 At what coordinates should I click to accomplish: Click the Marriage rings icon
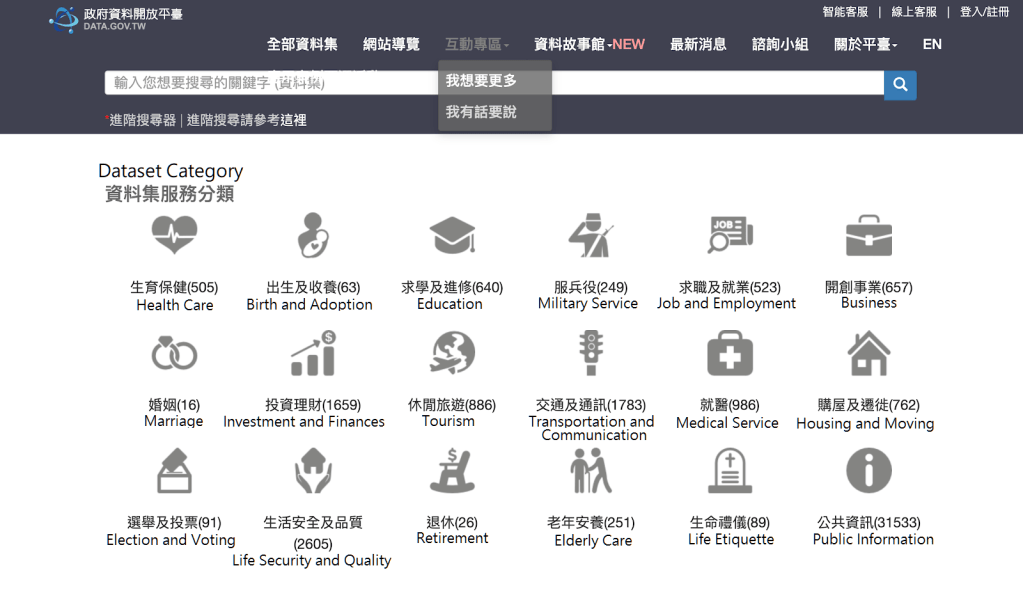click(174, 354)
